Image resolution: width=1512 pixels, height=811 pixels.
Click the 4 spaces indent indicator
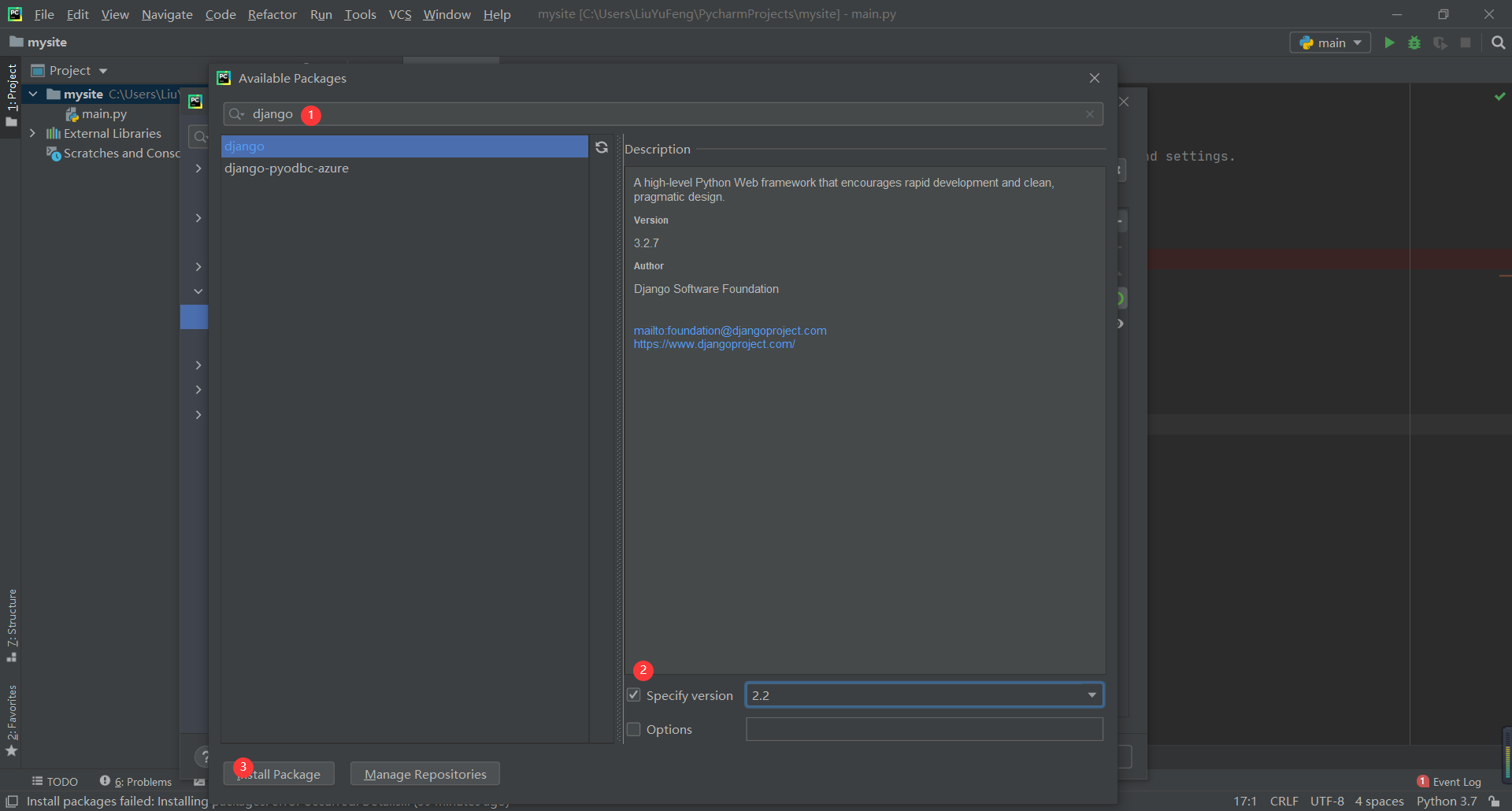click(1379, 802)
